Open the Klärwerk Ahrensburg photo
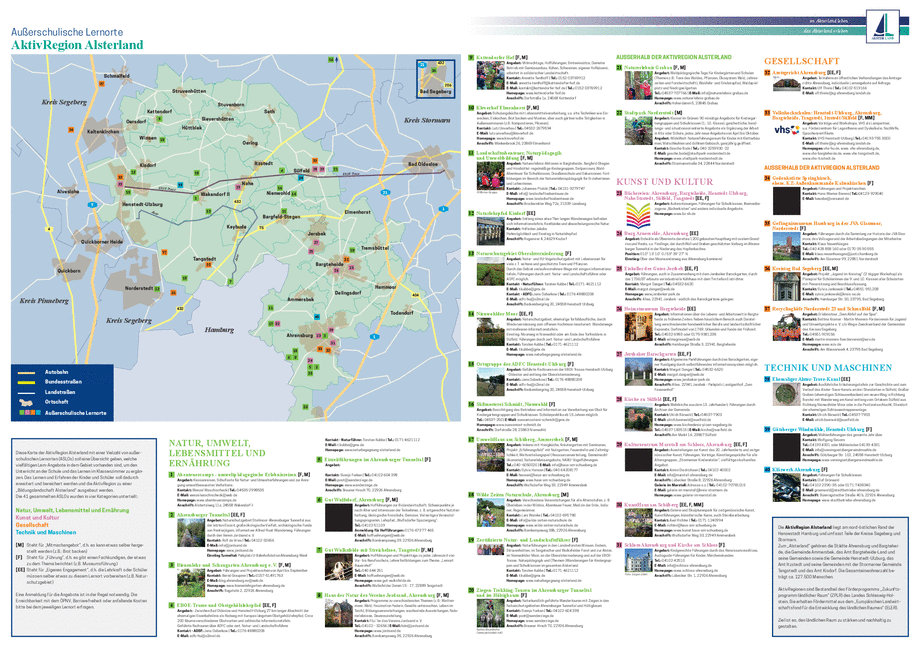The width and height of the screenshot is (920, 651). [x=786, y=487]
